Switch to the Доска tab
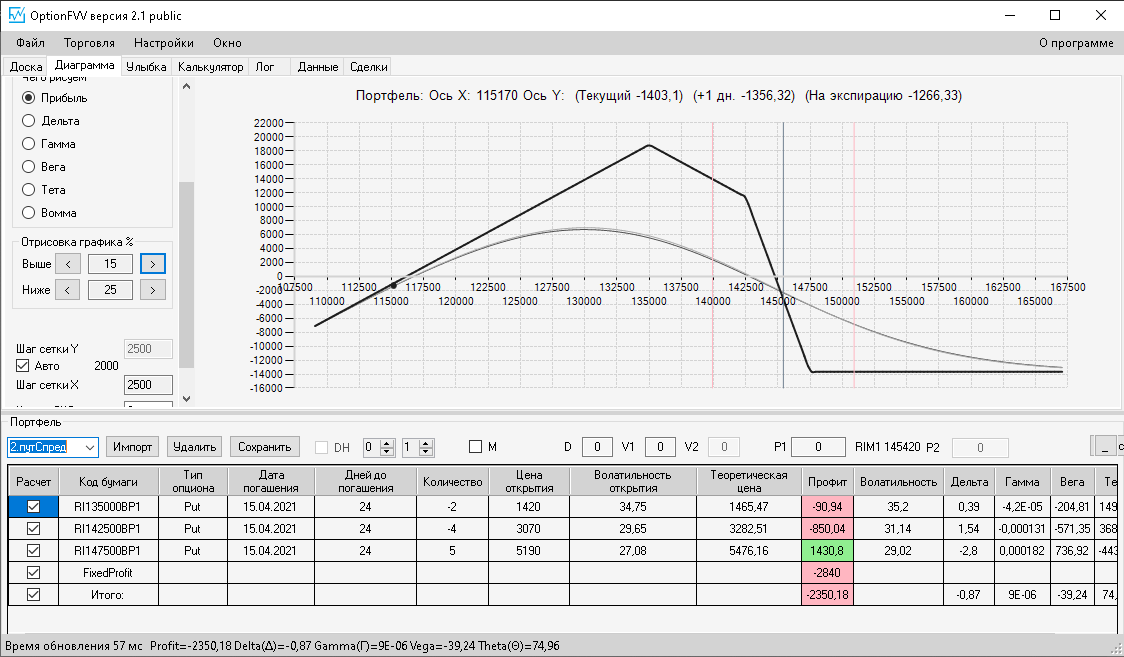Viewport: 1124px width, 657px height. click(26, 67)
